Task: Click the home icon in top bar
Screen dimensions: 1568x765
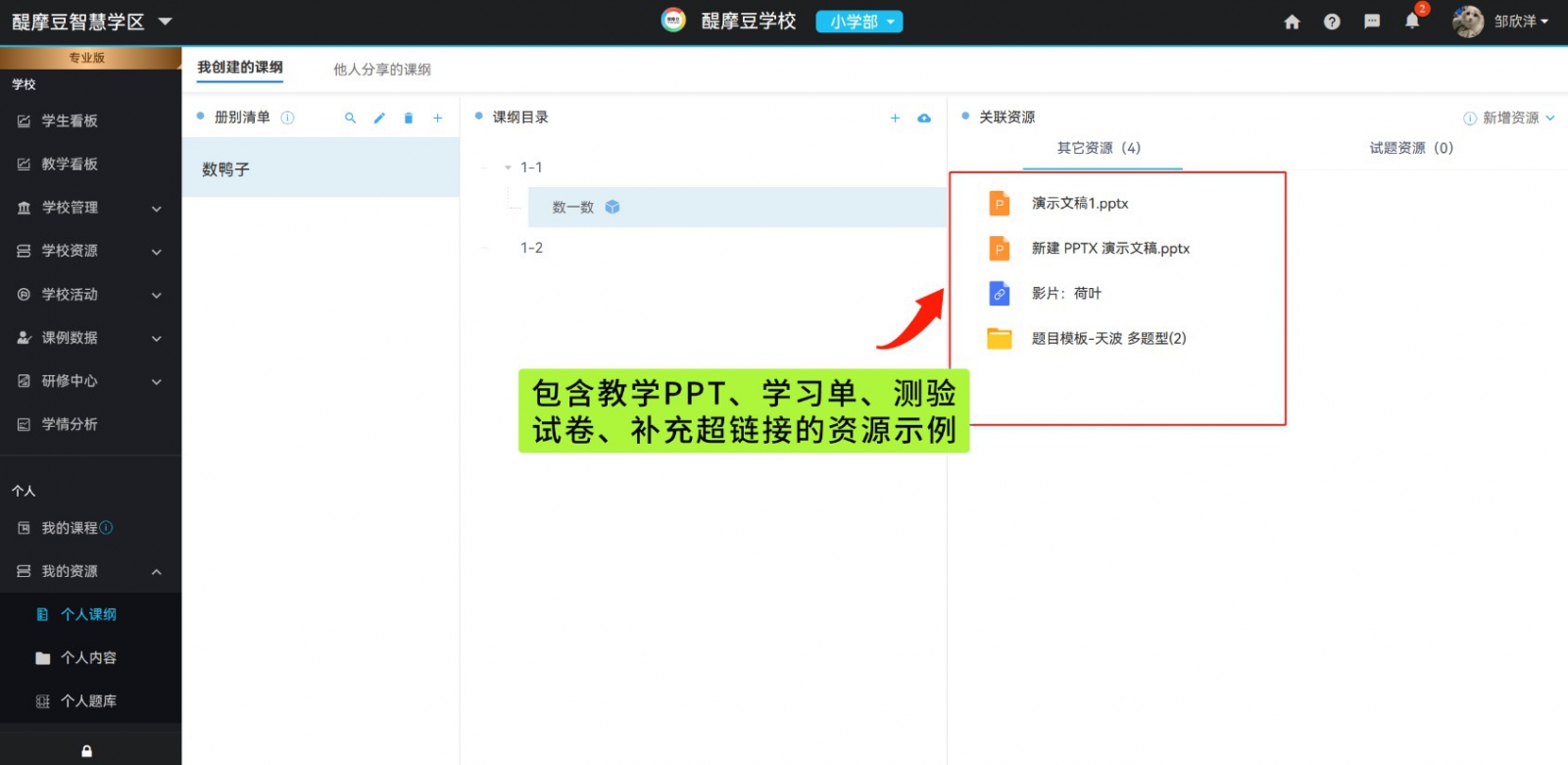Action: tap(1292, 22)
